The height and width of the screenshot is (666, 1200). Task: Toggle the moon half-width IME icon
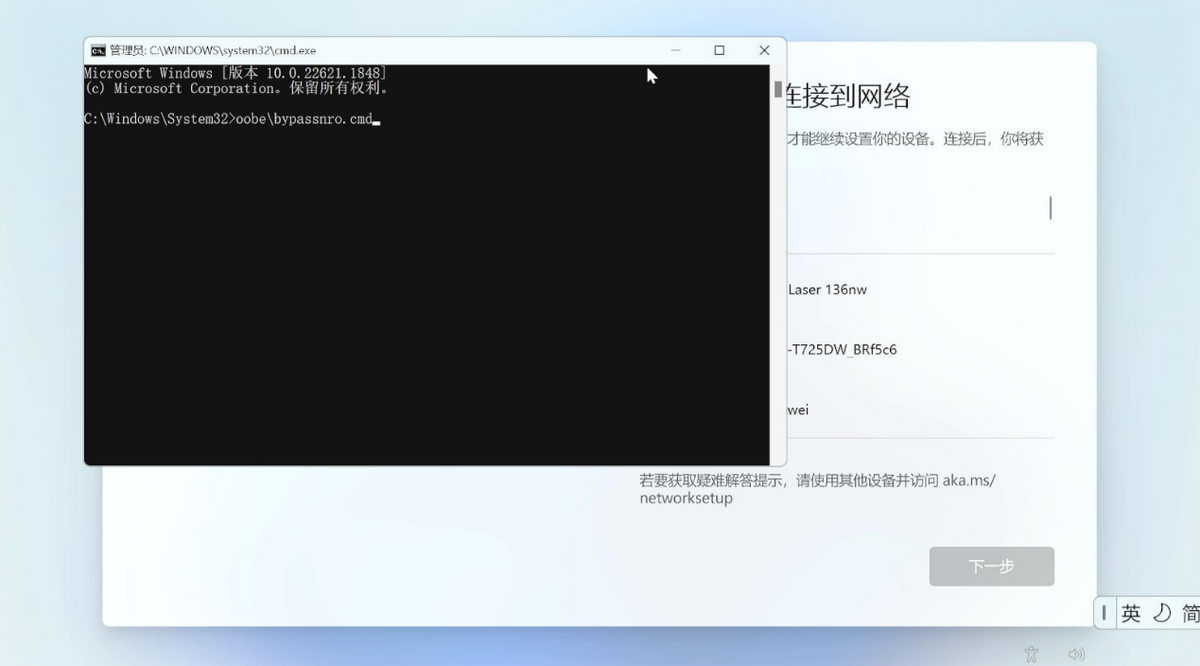1161,613
